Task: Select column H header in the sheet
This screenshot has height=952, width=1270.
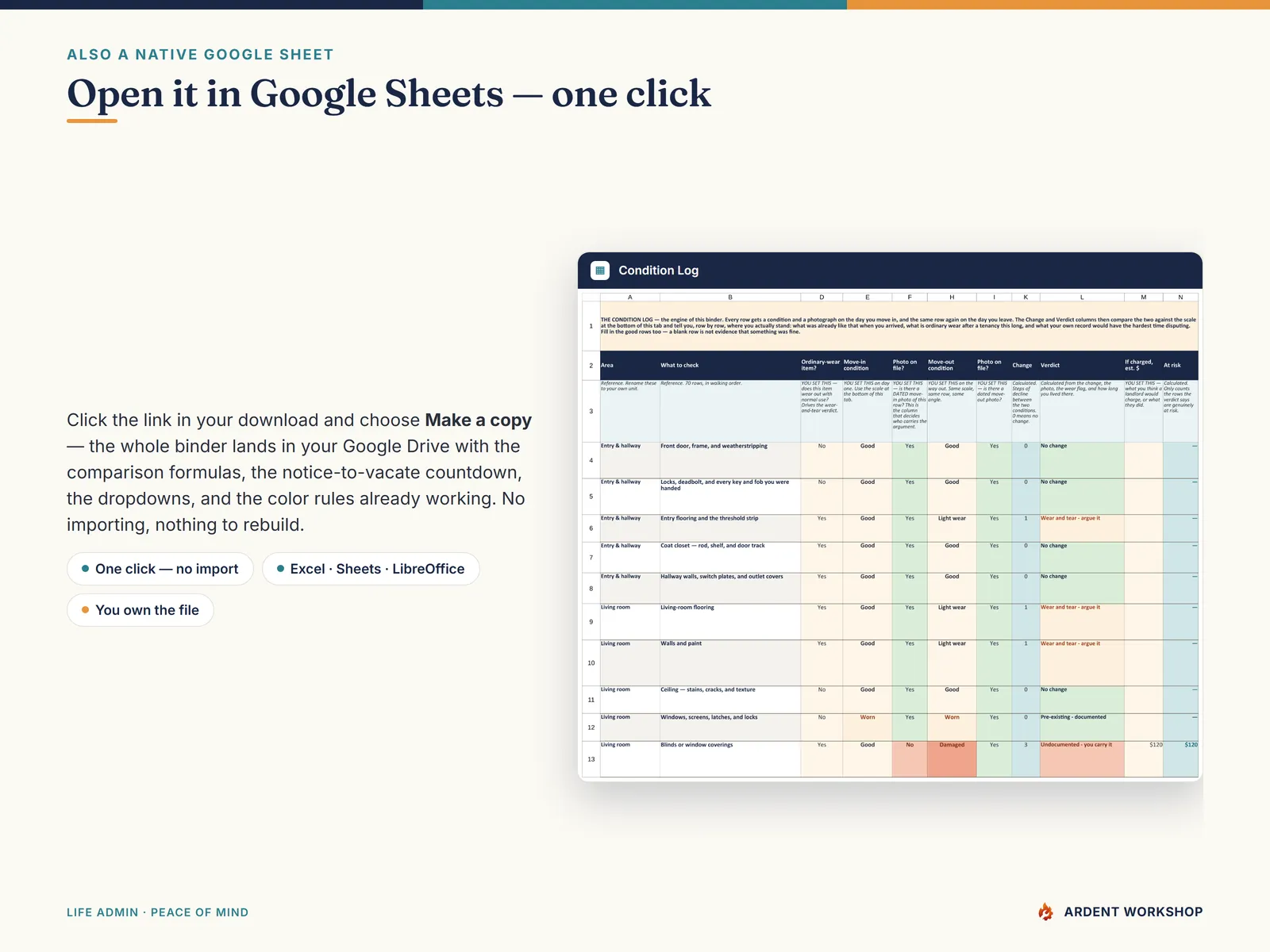Action: coord(952,297)
